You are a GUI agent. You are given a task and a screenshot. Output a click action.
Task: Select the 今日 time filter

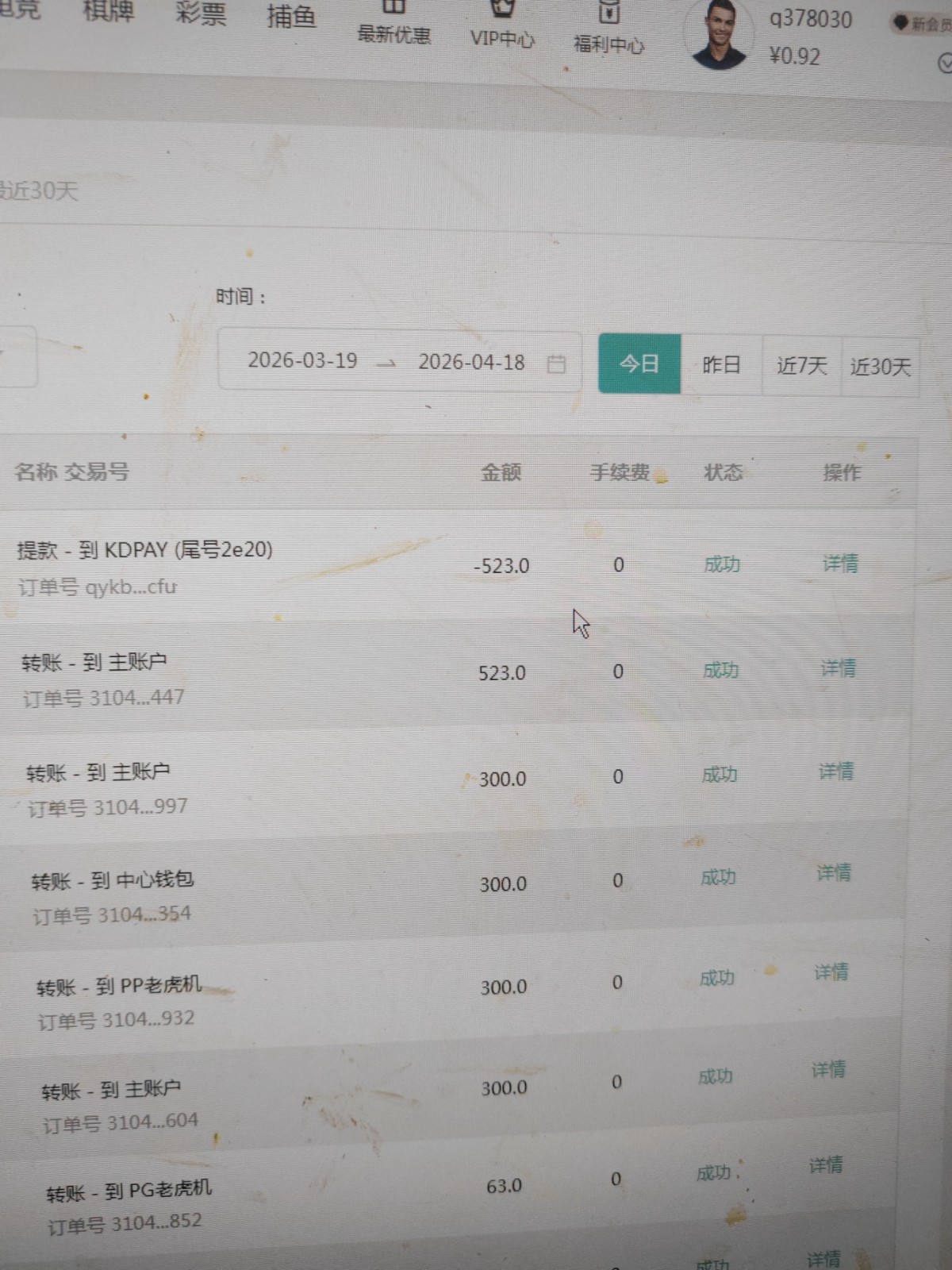[639, 364]
